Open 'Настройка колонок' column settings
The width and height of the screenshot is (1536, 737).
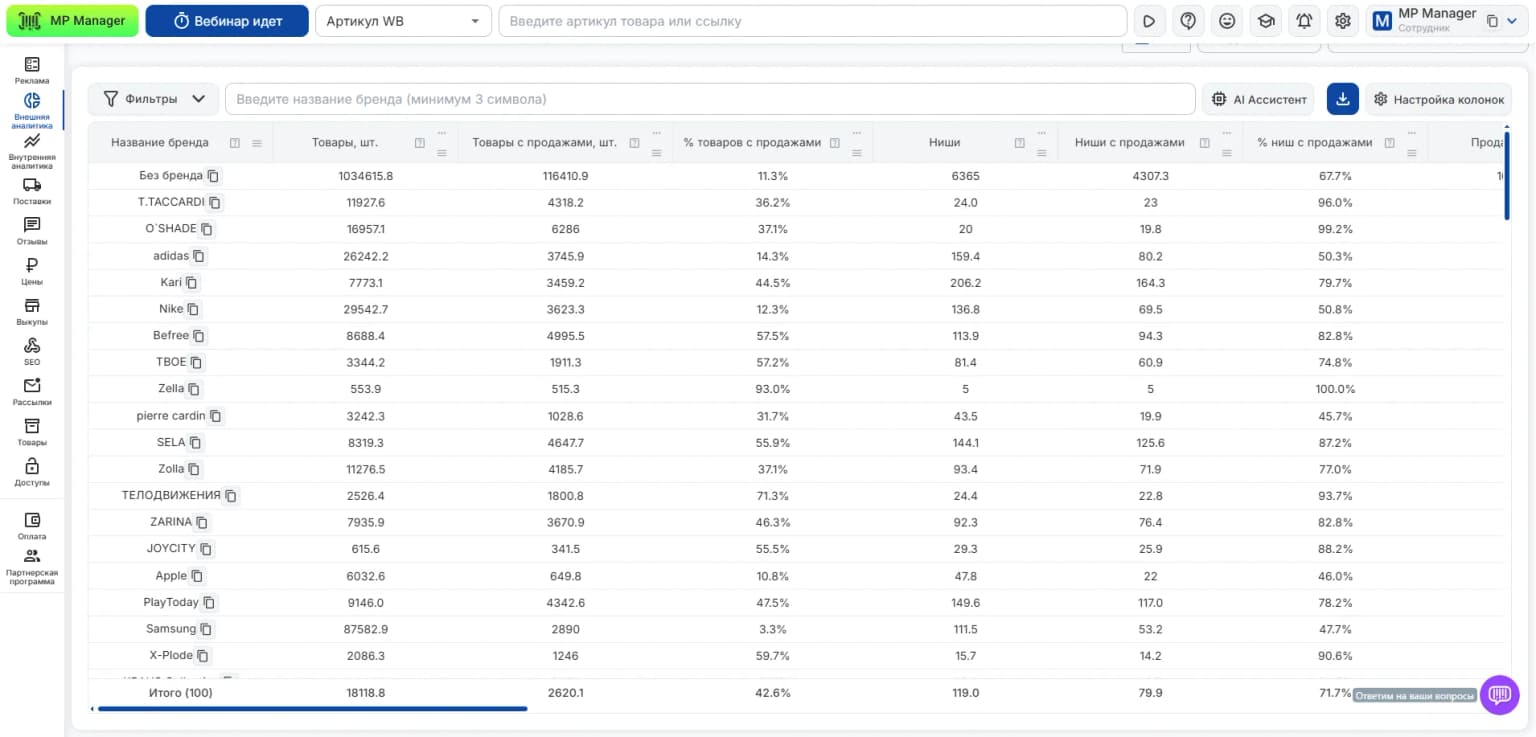click(1438, 99)
